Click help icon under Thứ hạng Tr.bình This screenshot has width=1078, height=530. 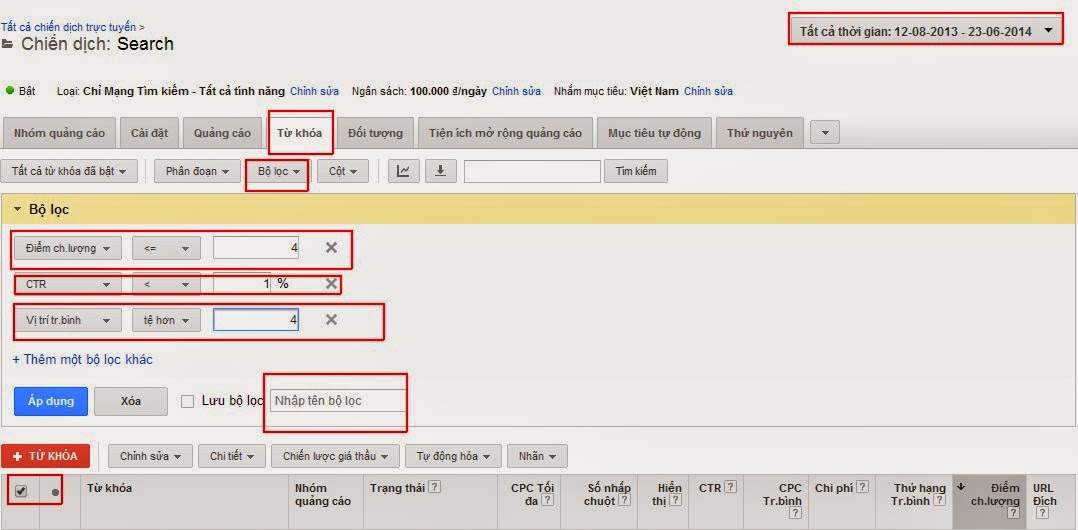(939, 500)
